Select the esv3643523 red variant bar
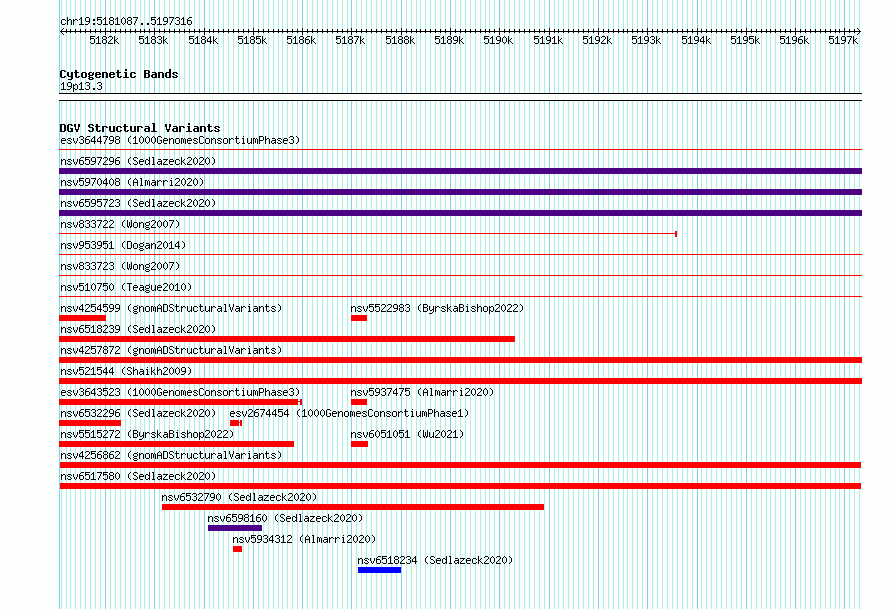This screenshot has height=609, width=890. pos(180,402)
